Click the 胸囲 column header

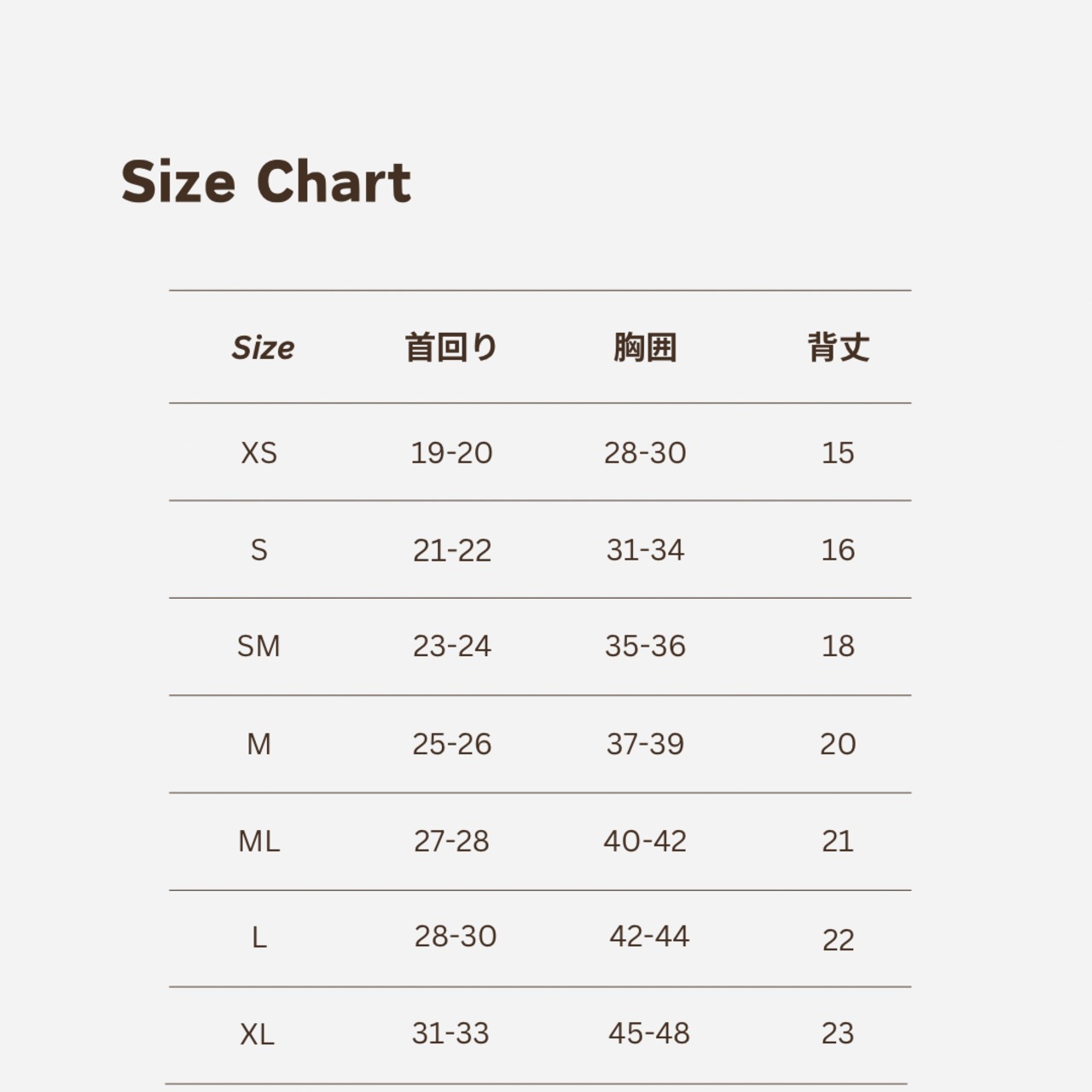tap(645, 347)
